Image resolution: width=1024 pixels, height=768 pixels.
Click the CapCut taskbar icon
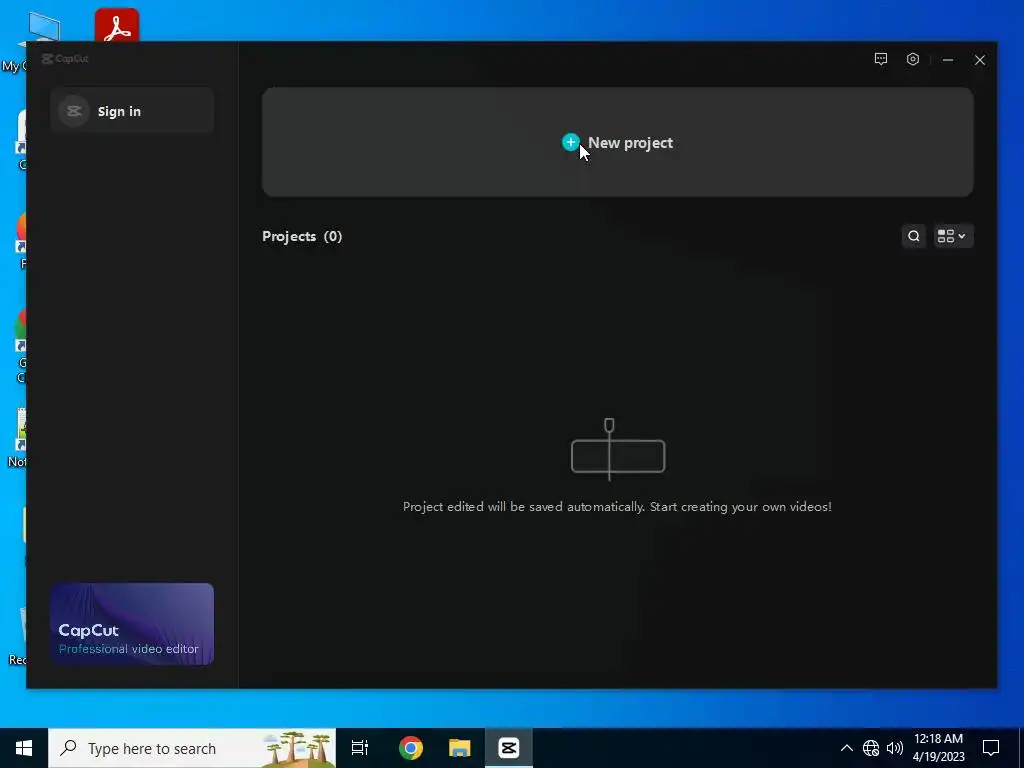click(x=509, y=748)
